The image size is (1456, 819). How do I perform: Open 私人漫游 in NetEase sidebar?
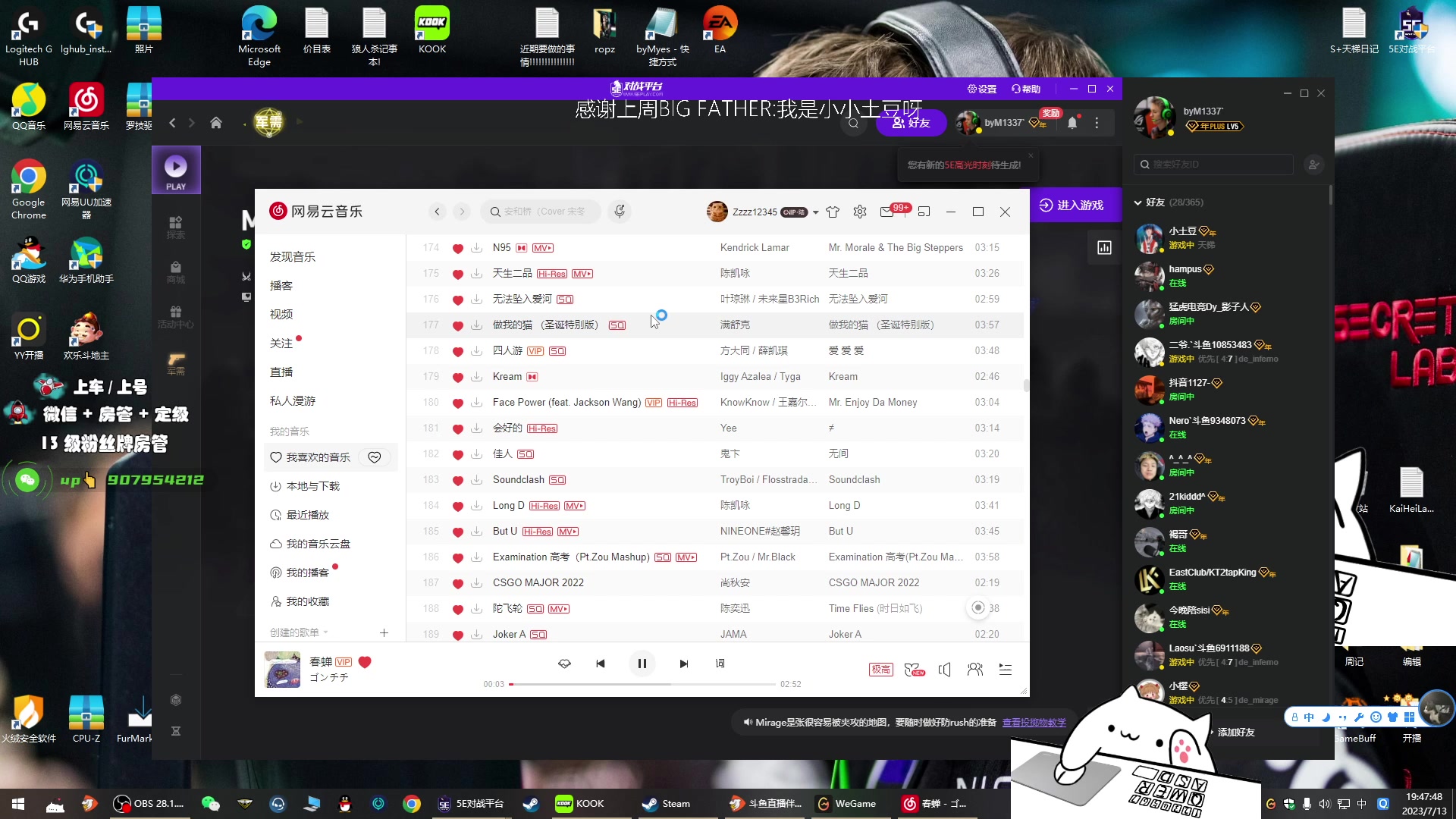point(293,401)
